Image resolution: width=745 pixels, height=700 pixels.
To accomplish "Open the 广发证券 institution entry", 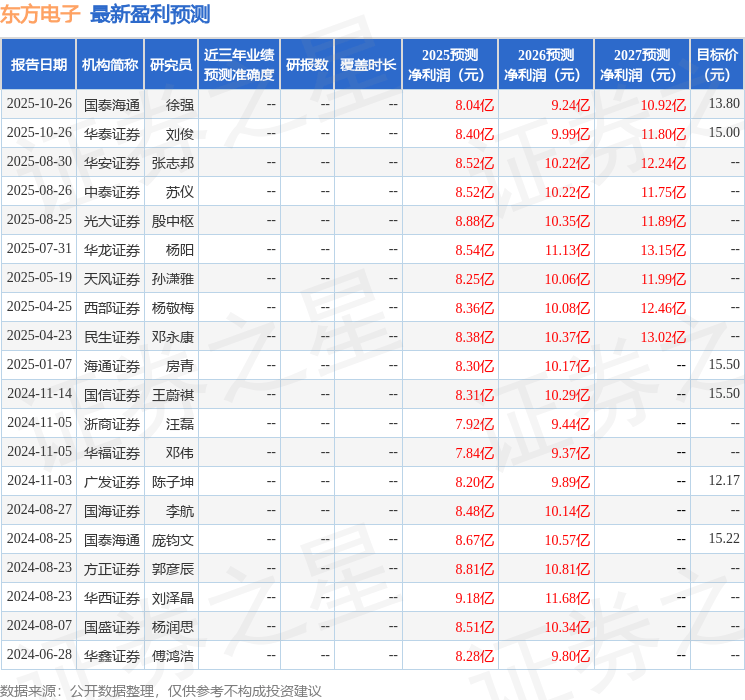I will point(112,482).
